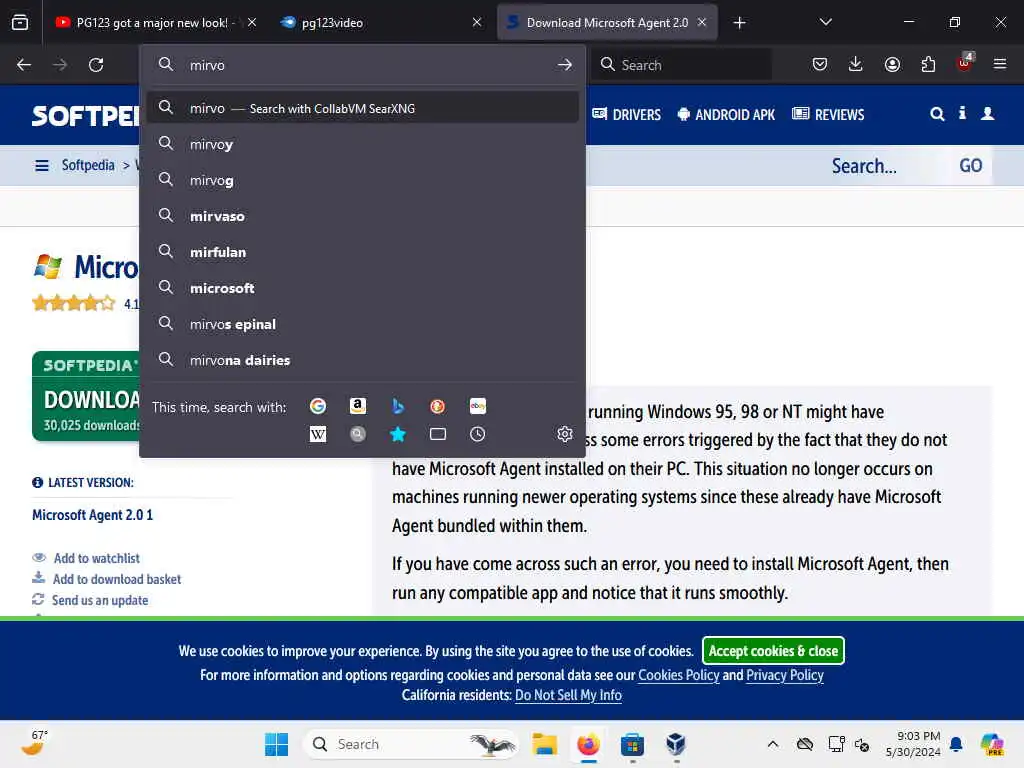Open Softpedia ANDROID APK section
Screen dimensions: 1024x768
point(726,114)
